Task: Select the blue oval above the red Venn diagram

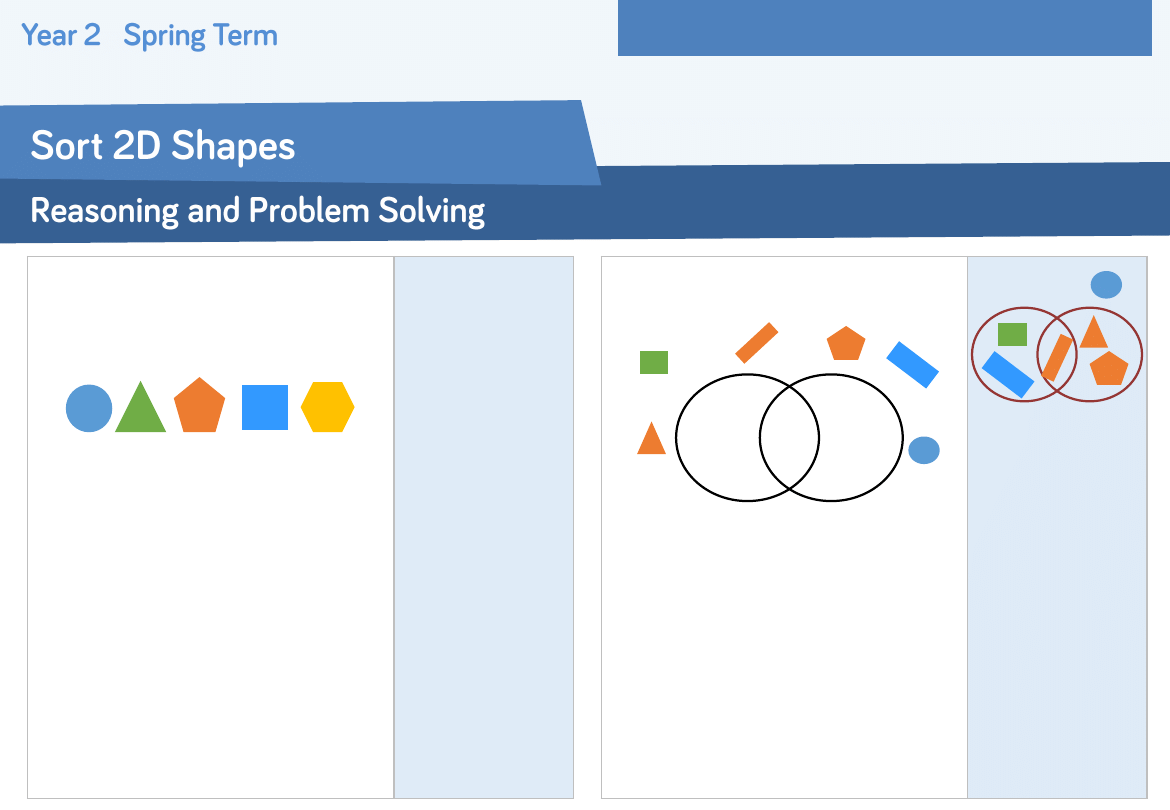Action: [1106, 285]
